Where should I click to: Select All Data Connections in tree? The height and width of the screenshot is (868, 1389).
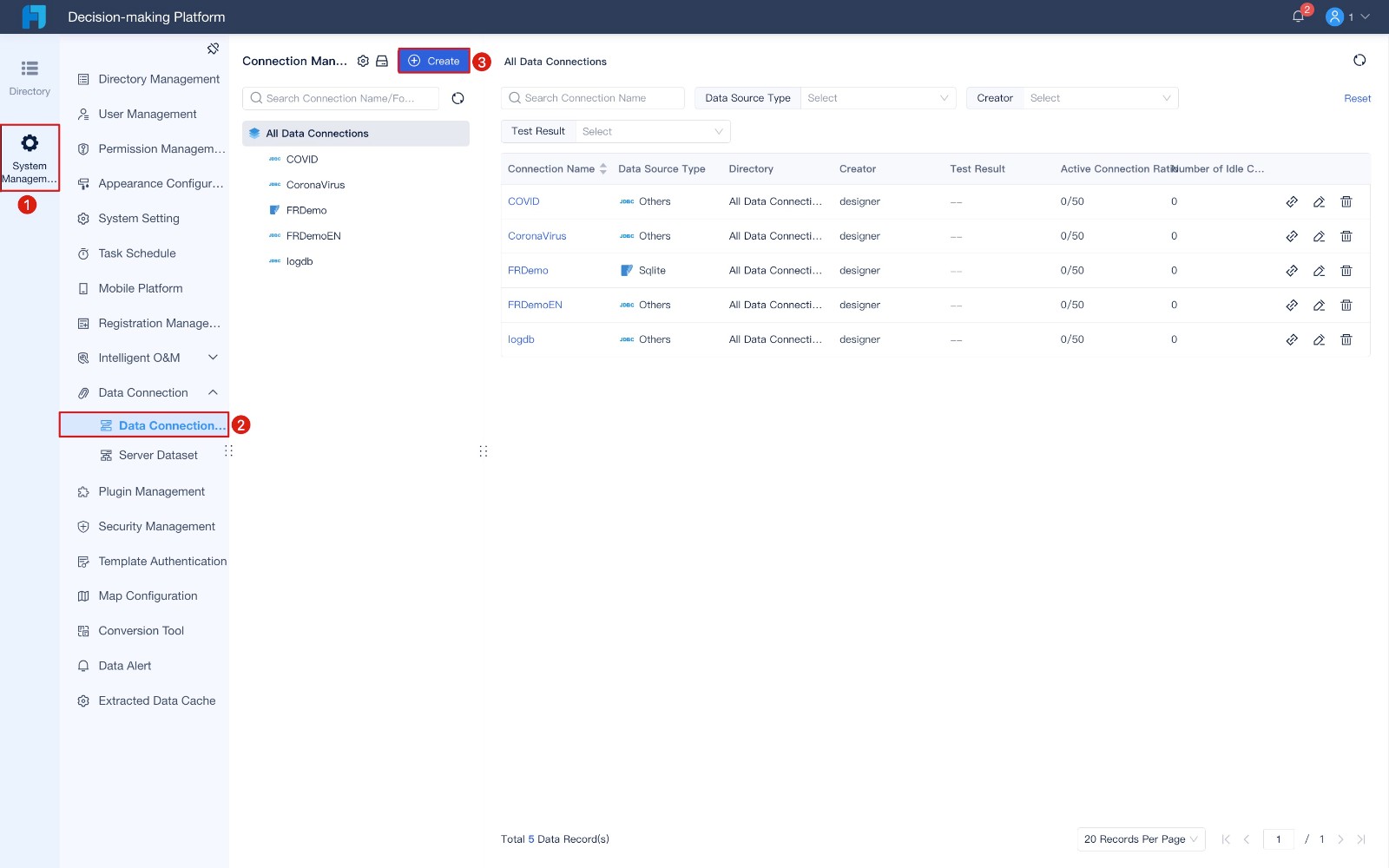(x=356, y=134)
